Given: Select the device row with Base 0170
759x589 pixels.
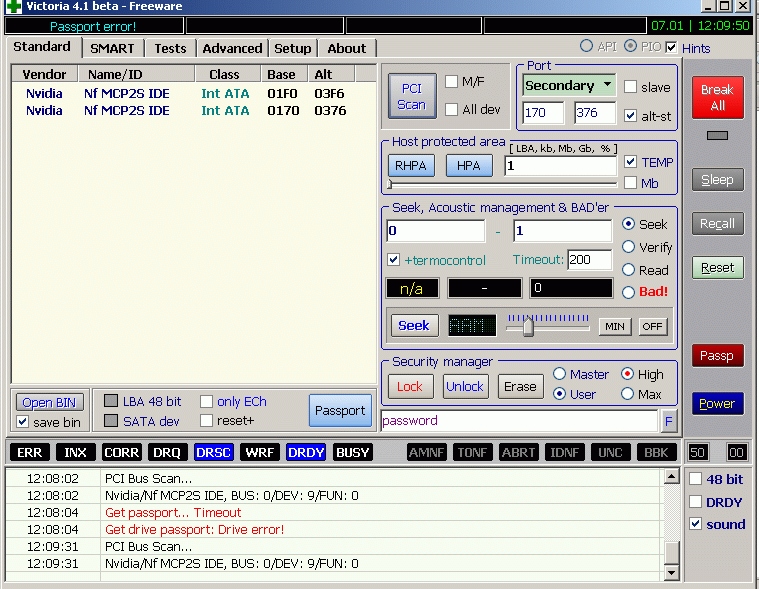Looking at the screenshot, I should pos(194,111).
